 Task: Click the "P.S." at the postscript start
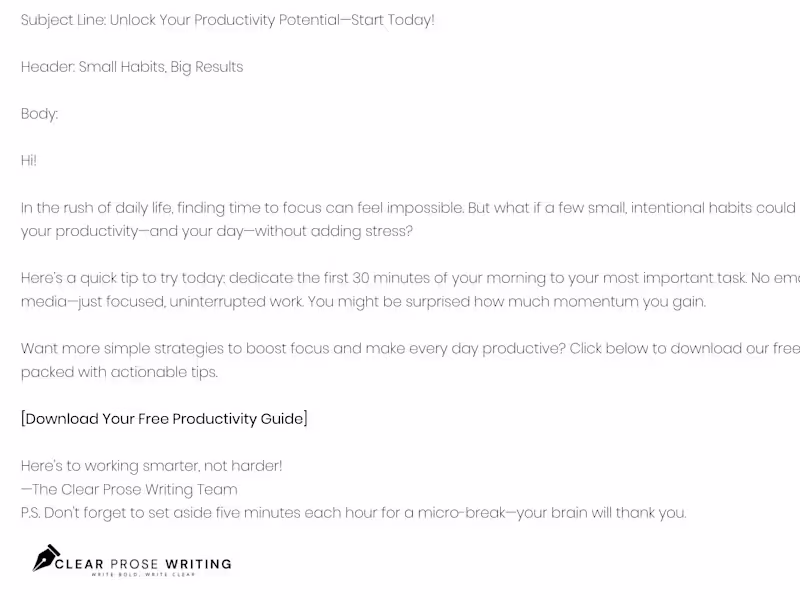pos(31,513)
